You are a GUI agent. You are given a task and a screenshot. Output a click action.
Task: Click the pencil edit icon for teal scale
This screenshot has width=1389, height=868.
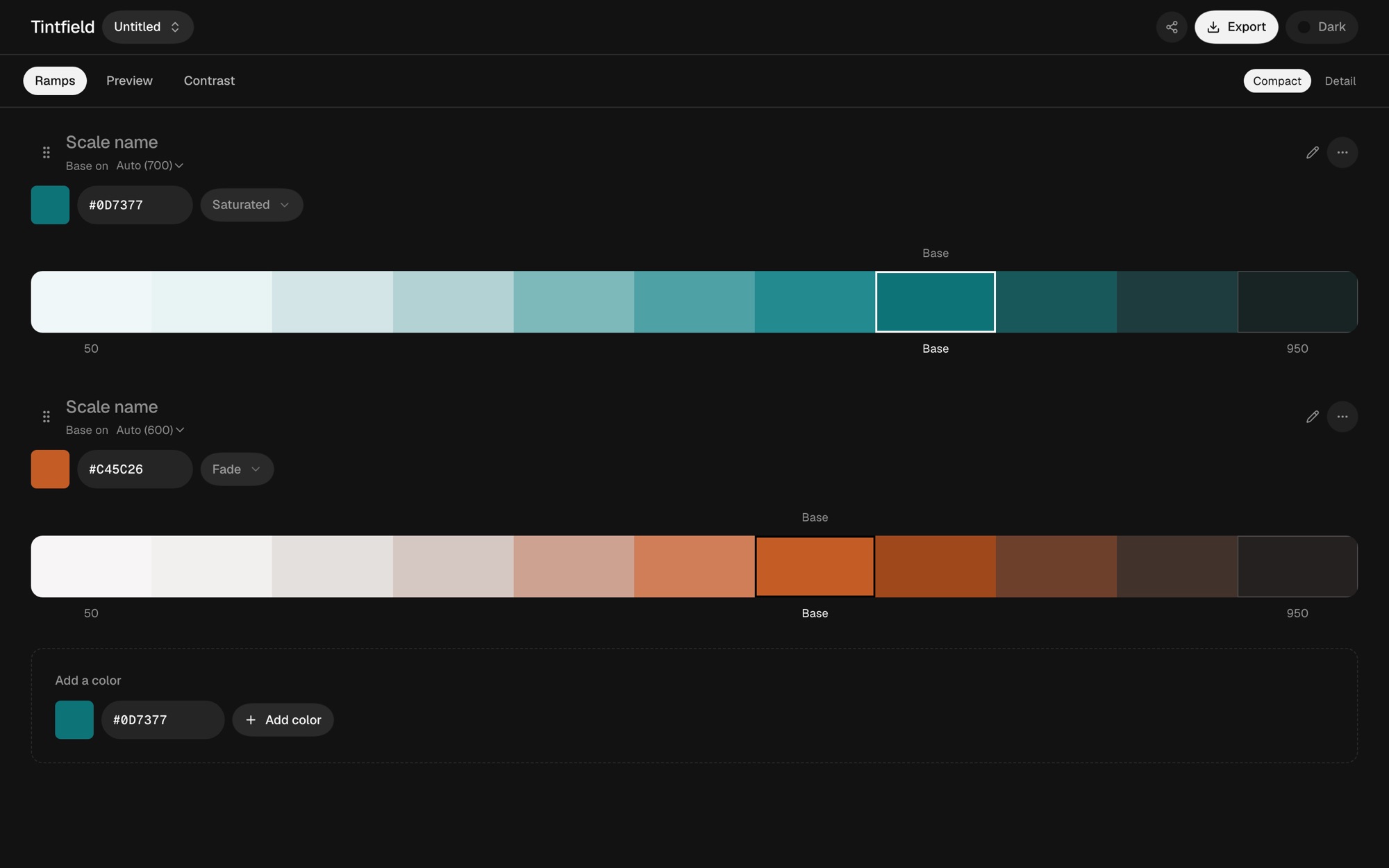[x=1312, y=152]
